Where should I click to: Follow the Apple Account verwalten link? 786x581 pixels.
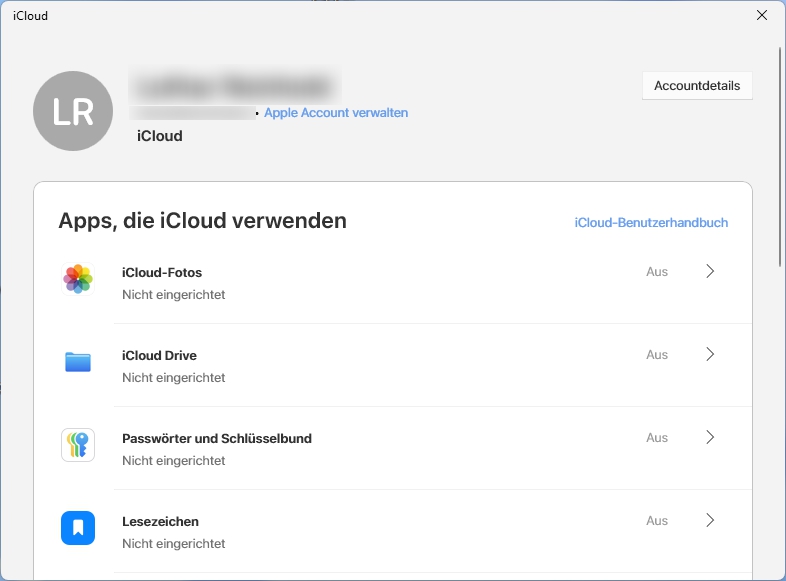pos(336,113)
